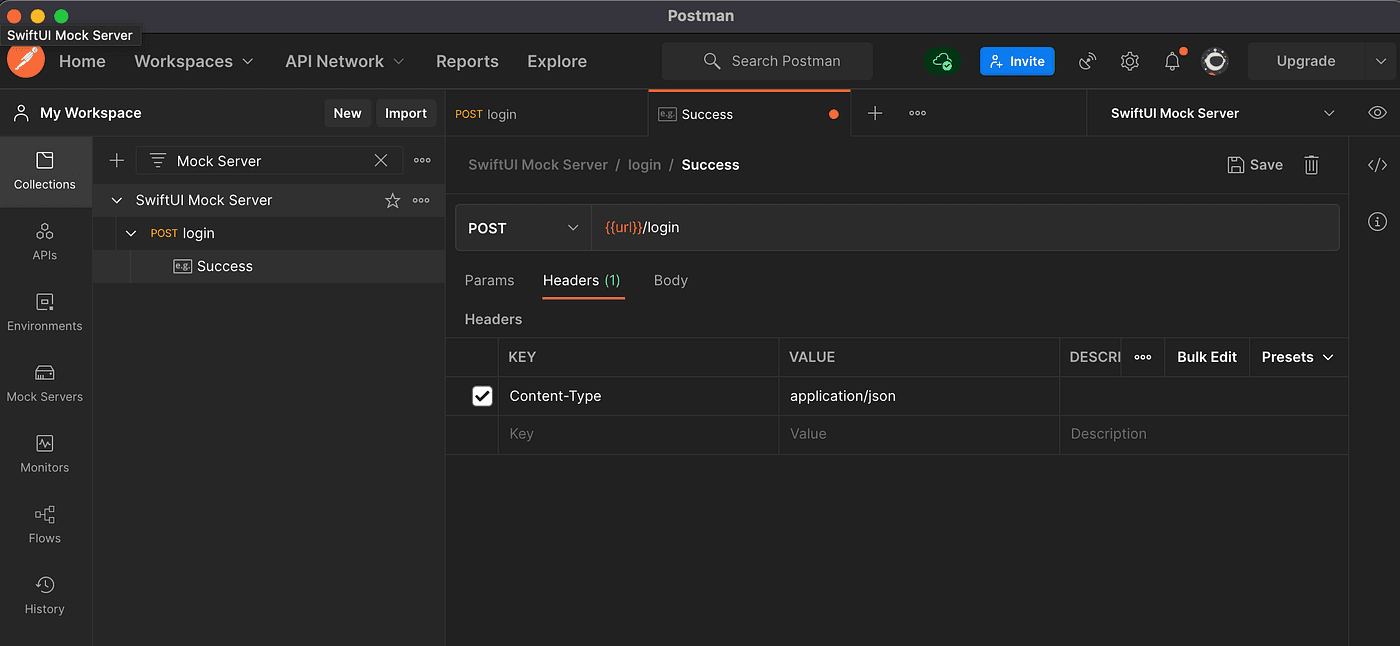Open collections view options ellipsis
1400x646 pixels.
422,160
